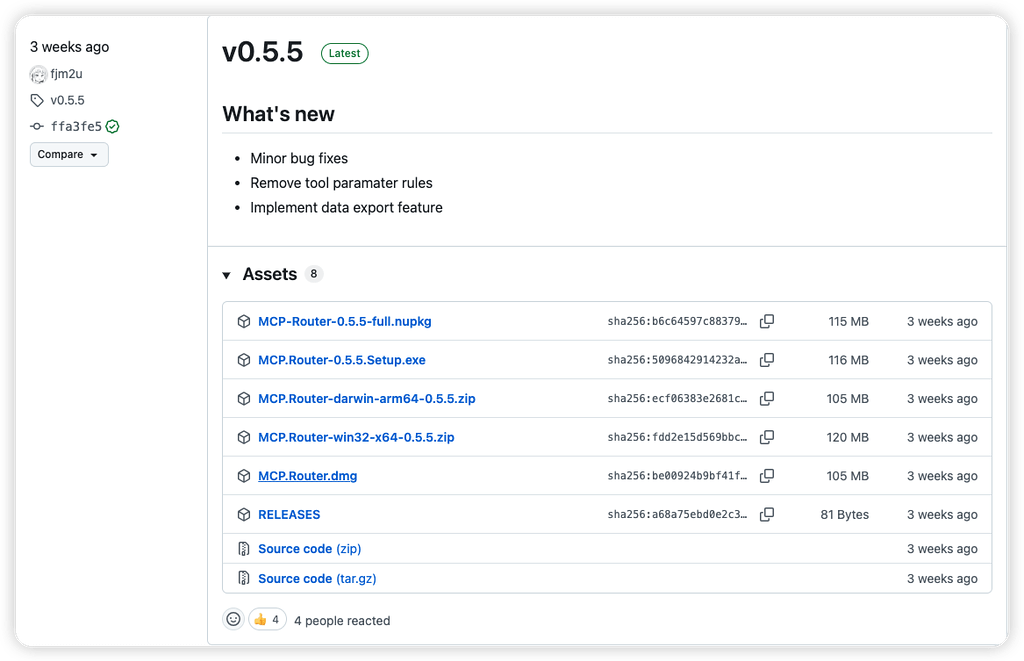Copy sha256 hash for MCP.Router.dmg
The image size is (1024, 661).
[x=767, y=476]
